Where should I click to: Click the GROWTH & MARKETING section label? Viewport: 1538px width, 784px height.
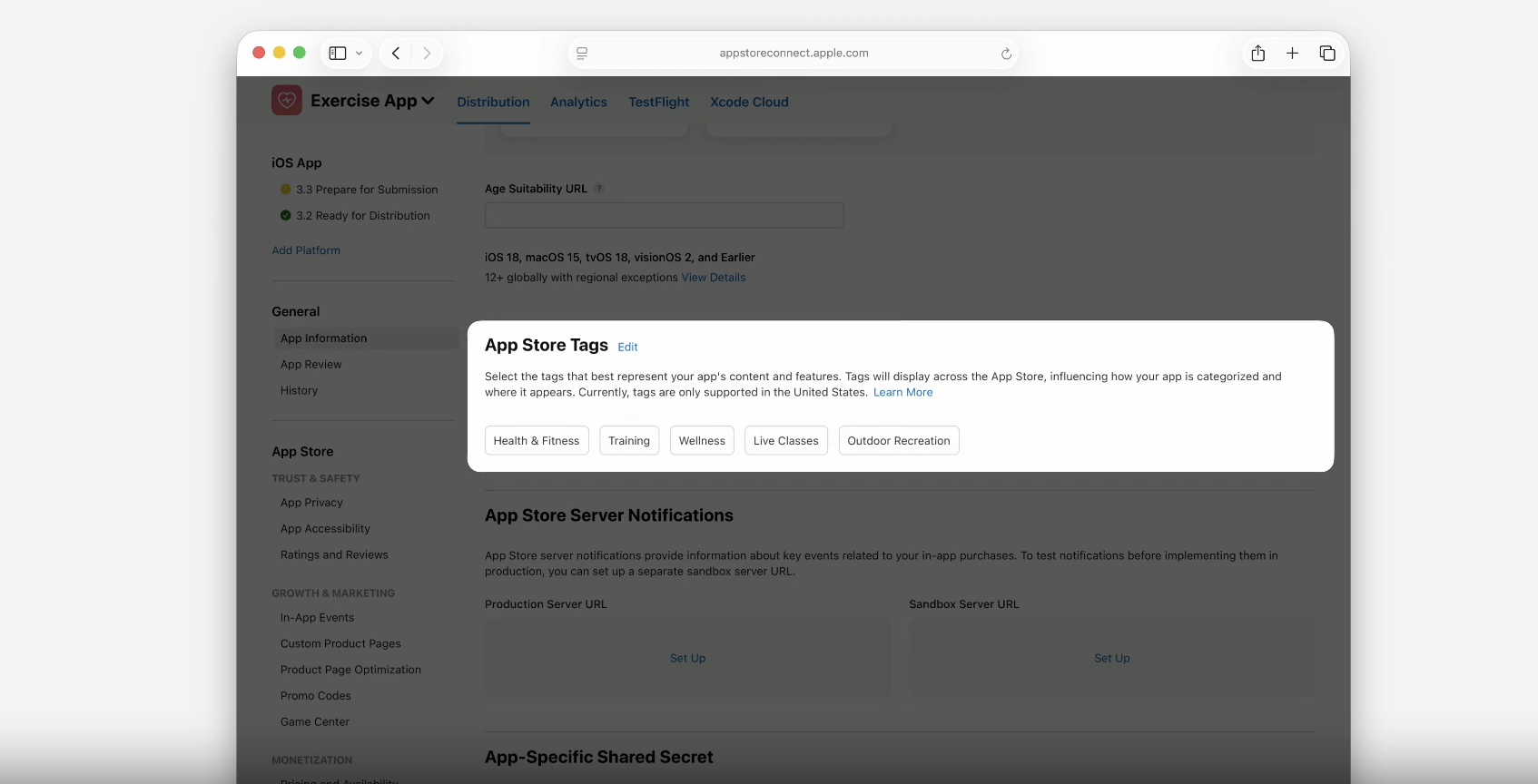click(333, 594)
